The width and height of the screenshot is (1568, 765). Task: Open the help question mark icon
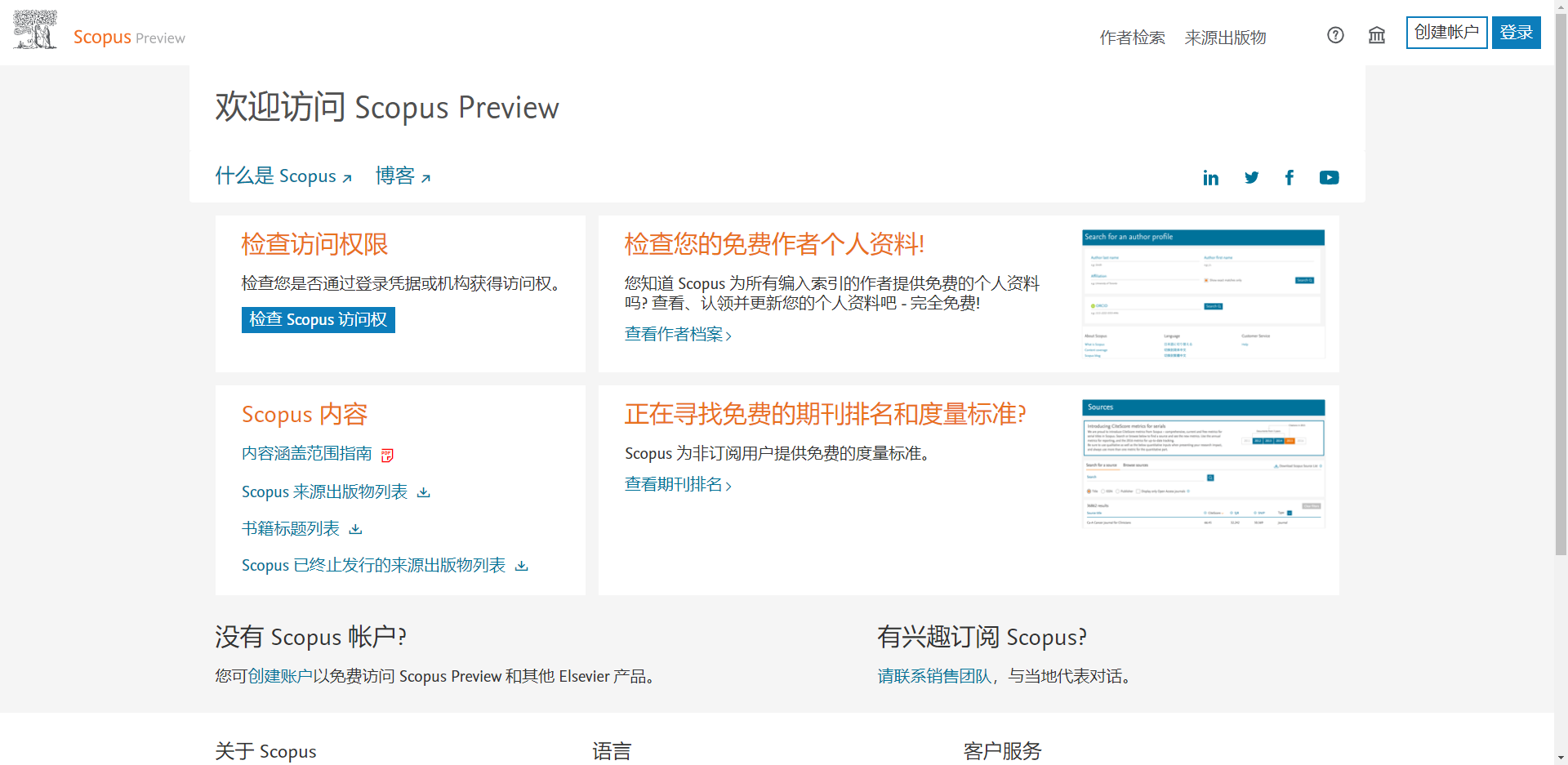tap(1335, 35)
